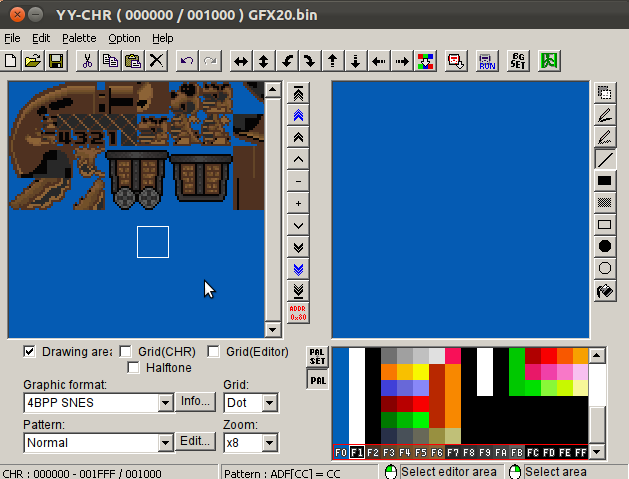Redo the last undone action

pos(210,61)
